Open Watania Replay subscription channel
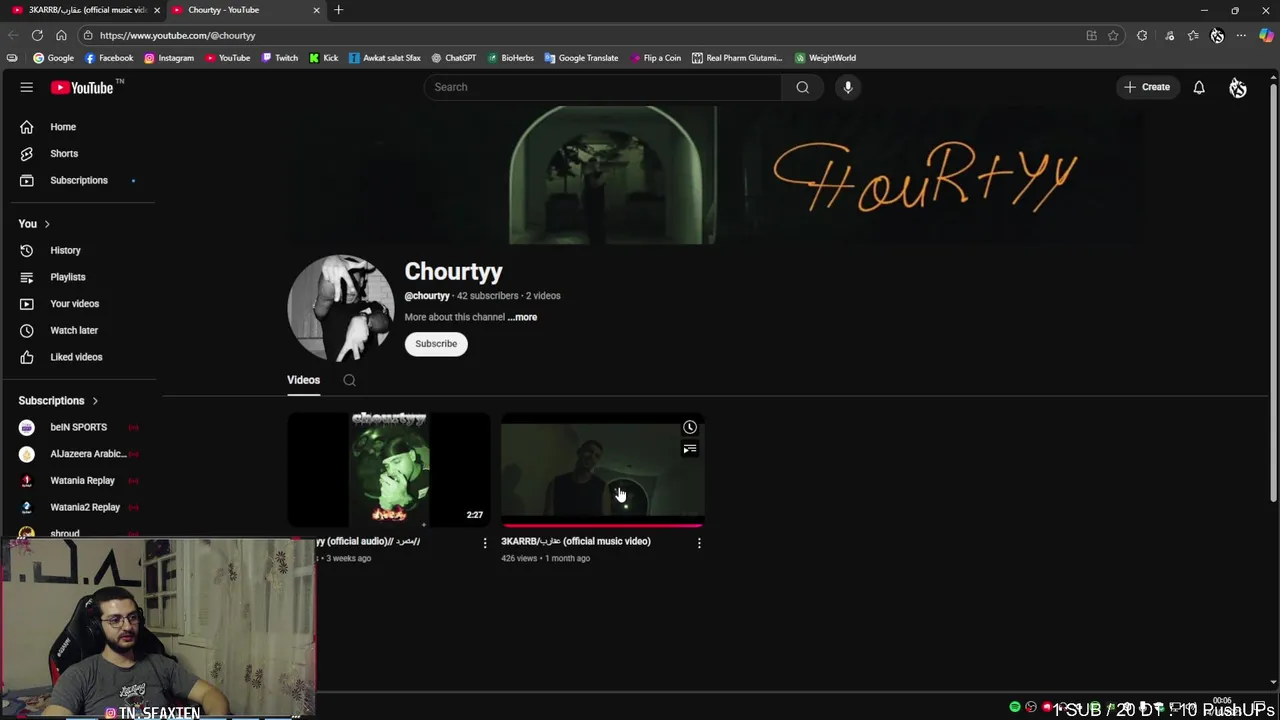 (x=80, y=481)
